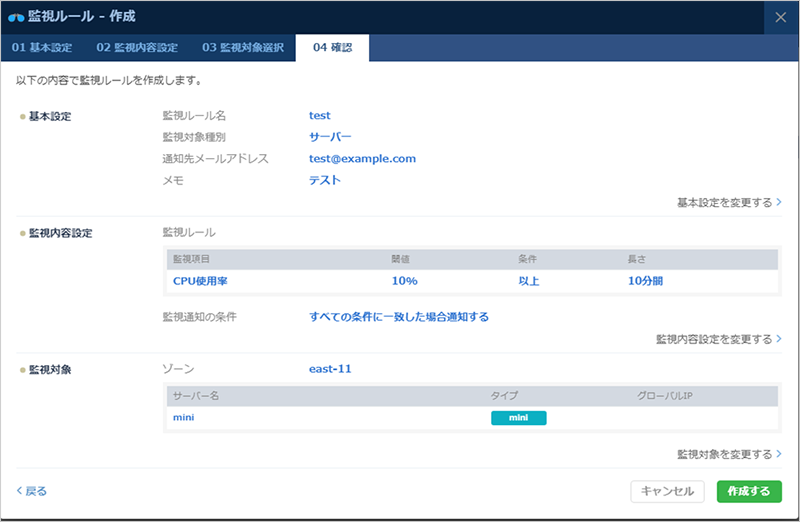Go back using the 戻る link
The image size is (800, 522).
32,491
